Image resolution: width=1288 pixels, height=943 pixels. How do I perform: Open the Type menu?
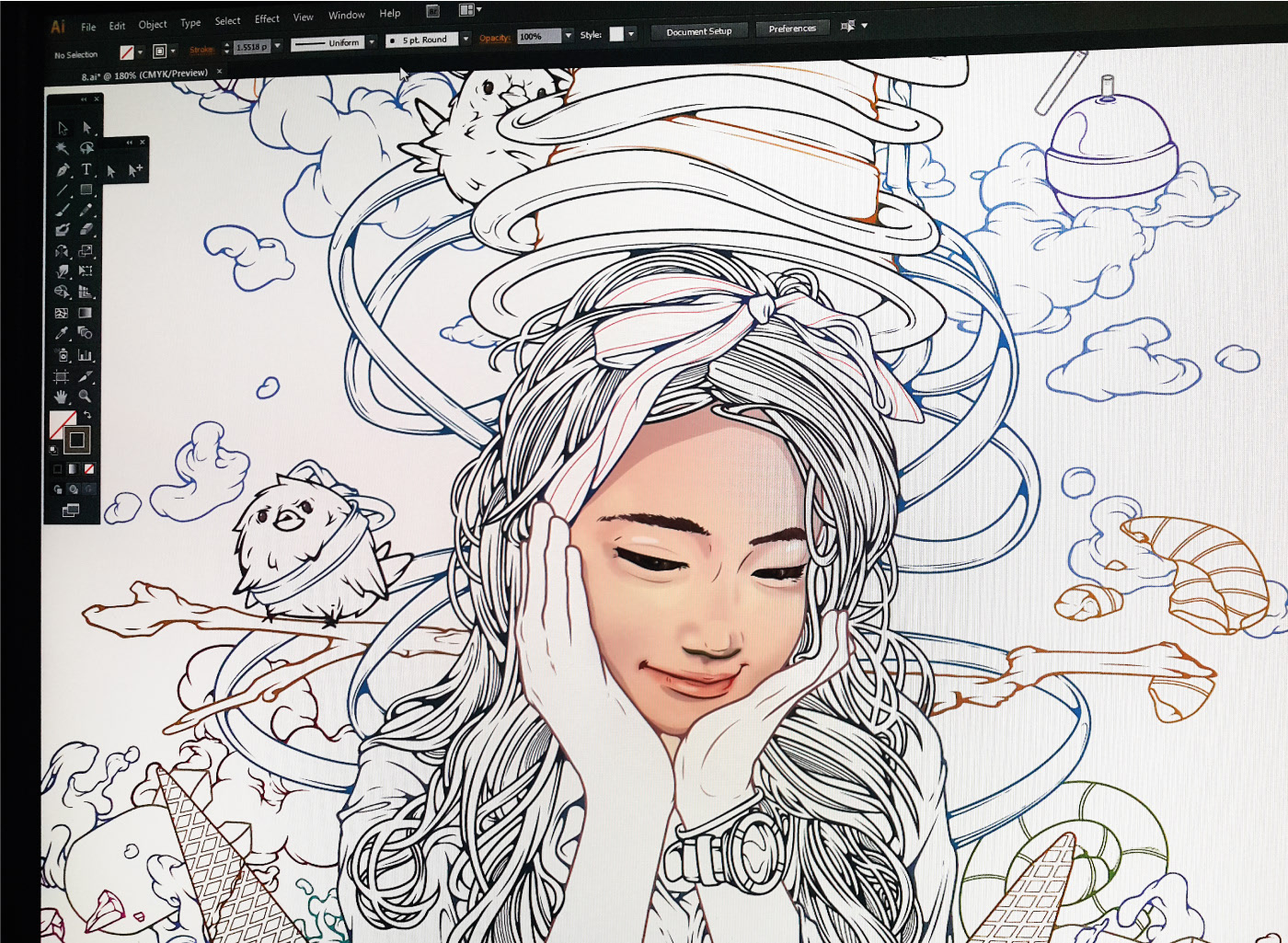coord(190,23)
